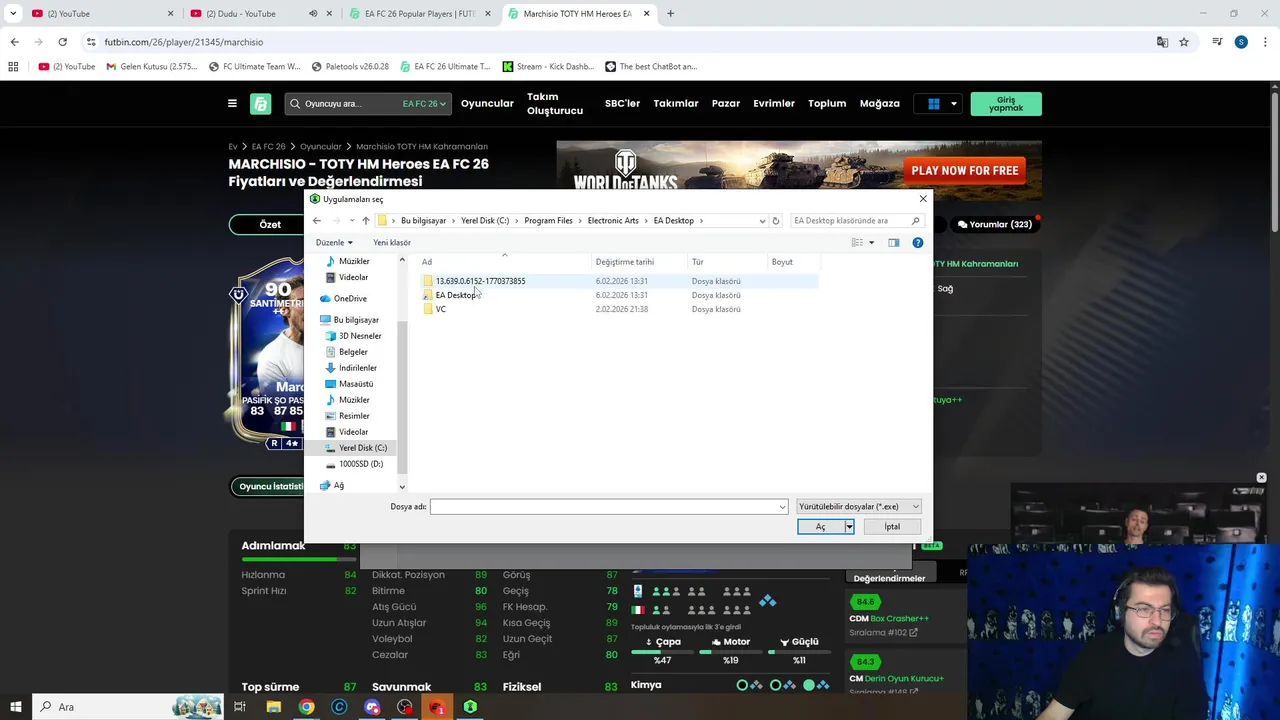
Task: Click Electronic Arts in the breadcrumb path
Action: coord(613,221)
